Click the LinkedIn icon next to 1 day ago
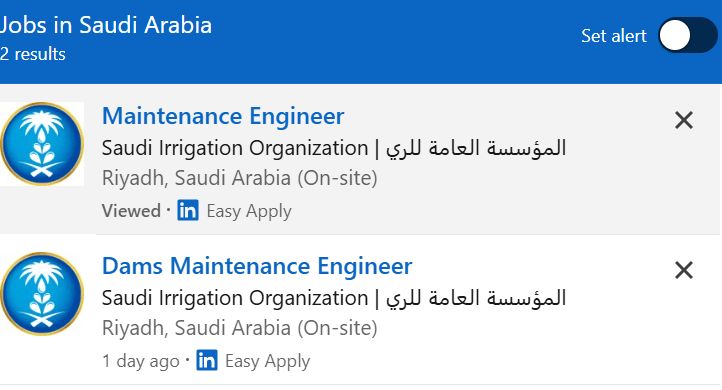 coord(207,360)
